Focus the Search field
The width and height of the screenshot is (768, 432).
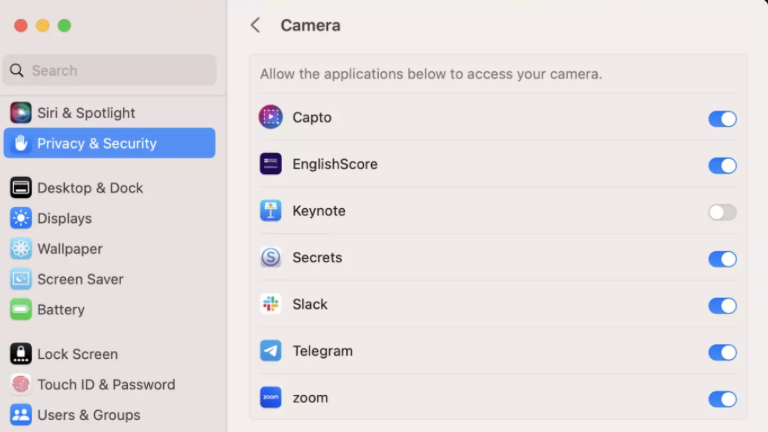(110, 71)
